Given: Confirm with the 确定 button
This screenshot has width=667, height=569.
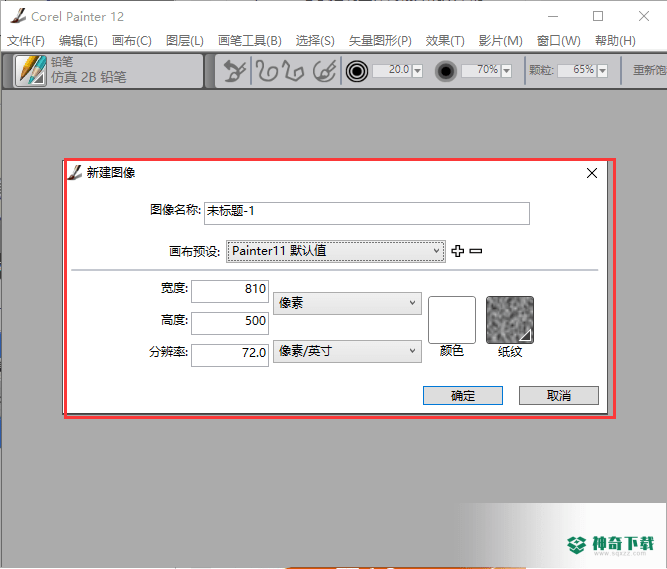Looking at the screenshot, I should click(463, 395).
